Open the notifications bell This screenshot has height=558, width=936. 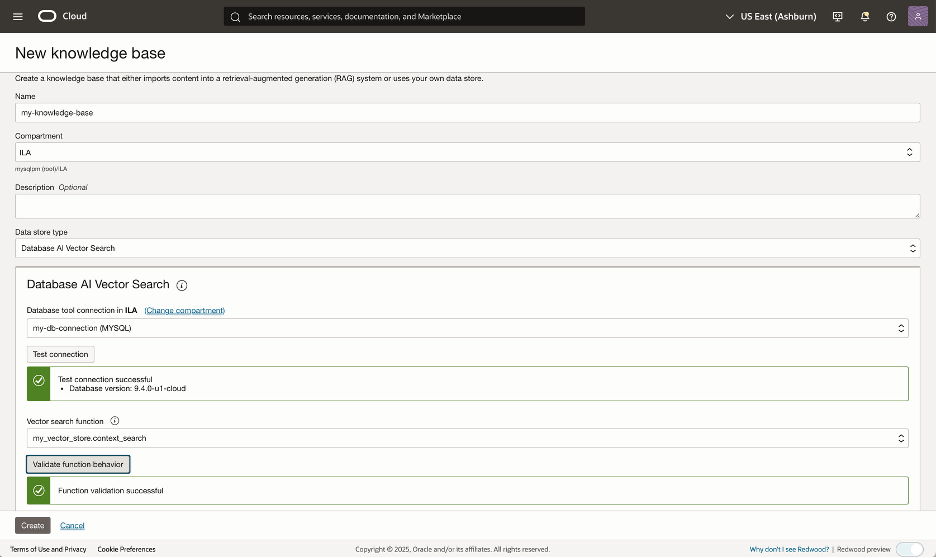pyautogui.click(x=864, y=17)
